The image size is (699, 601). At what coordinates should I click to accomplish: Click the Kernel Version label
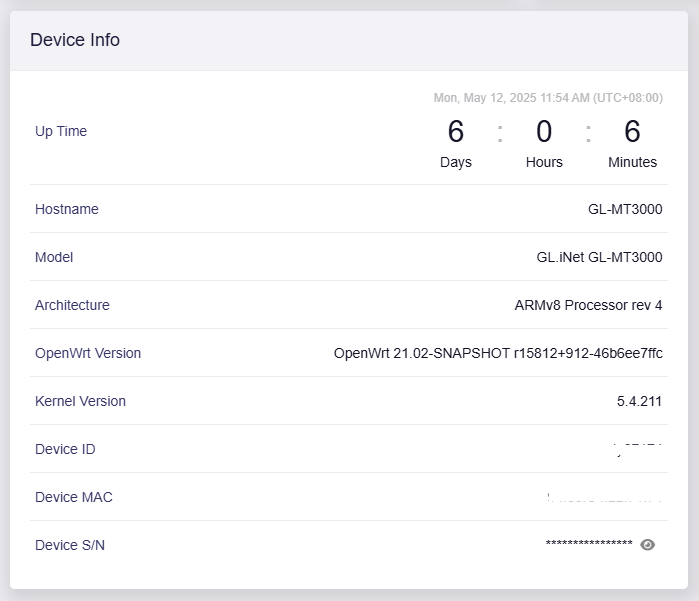[80, 401]
